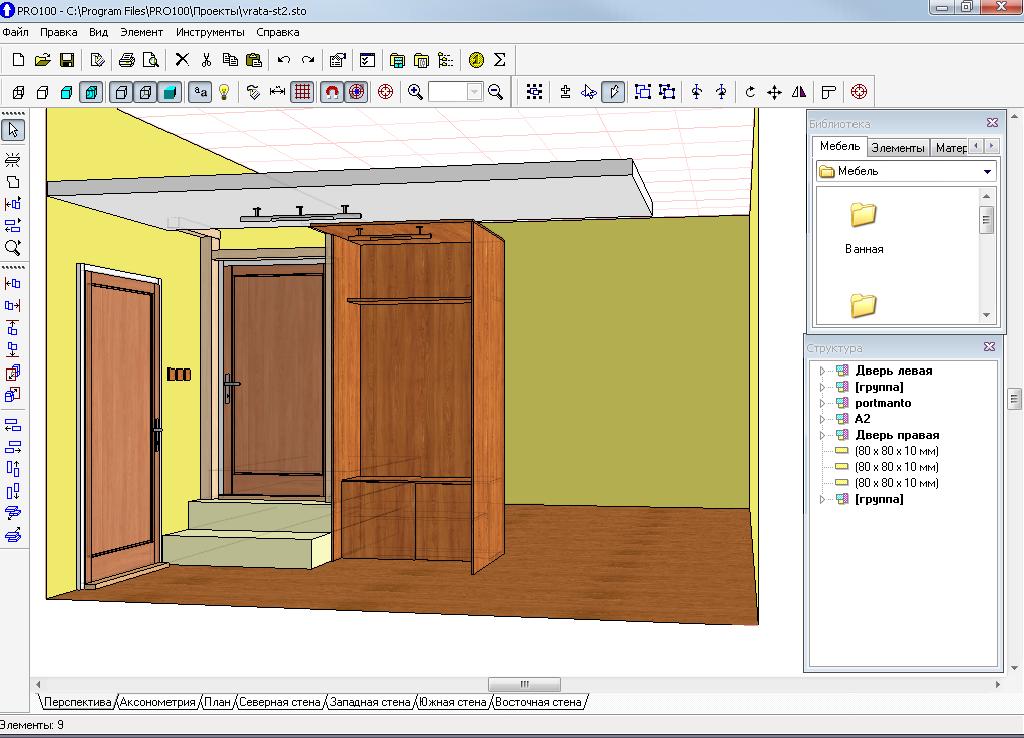Toggle the magnet snap button

332,92
